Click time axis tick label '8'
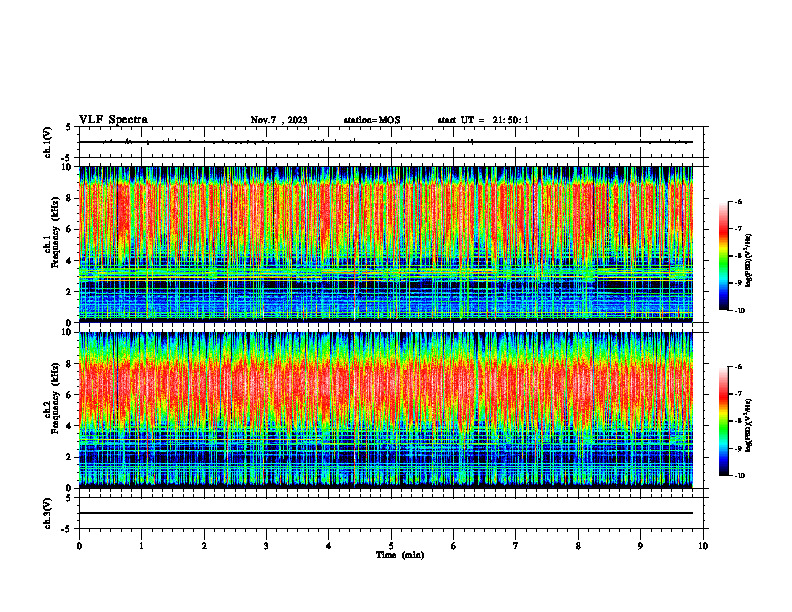 tap(578, 546)
